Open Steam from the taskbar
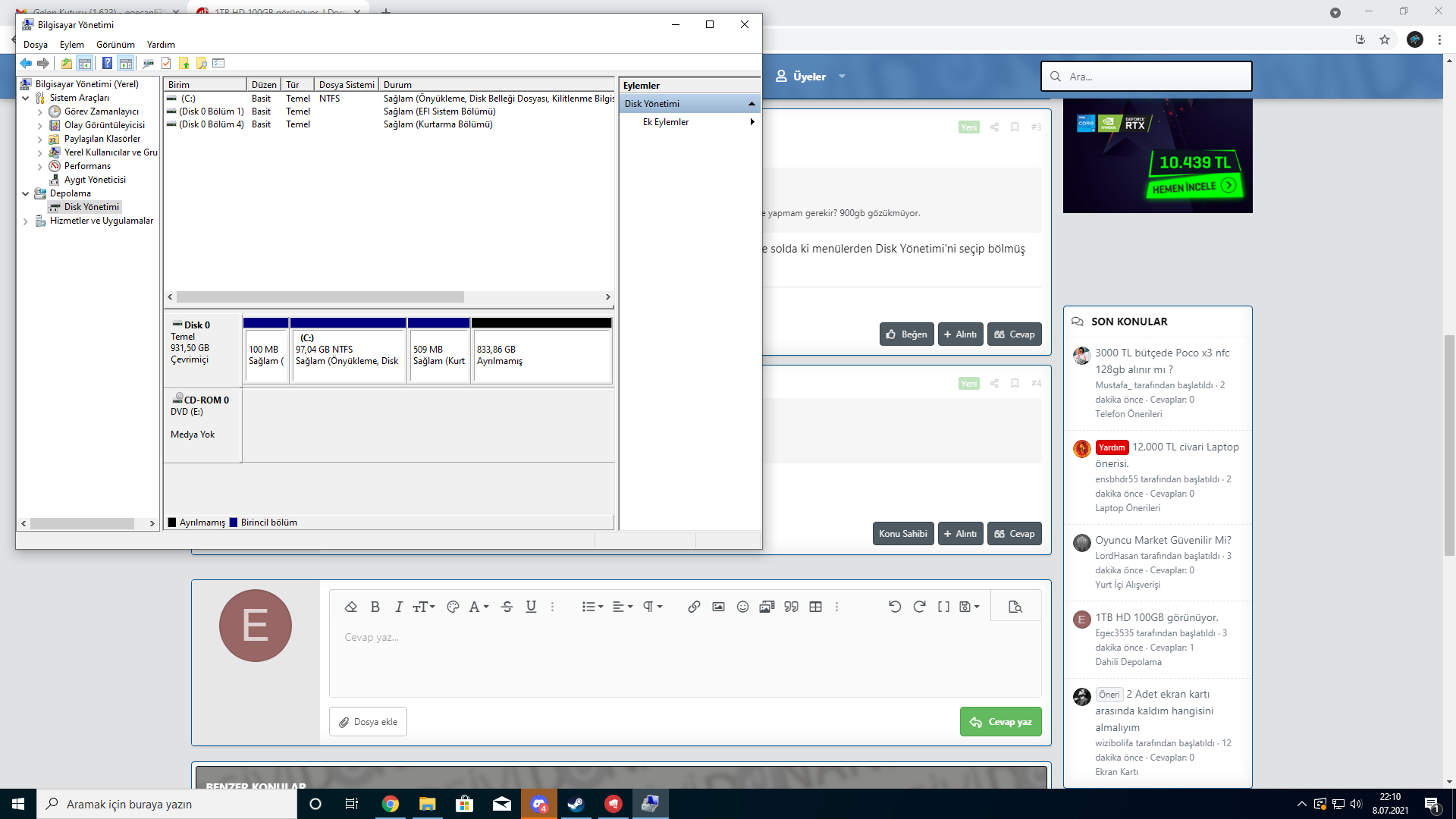 pos(576,804)
